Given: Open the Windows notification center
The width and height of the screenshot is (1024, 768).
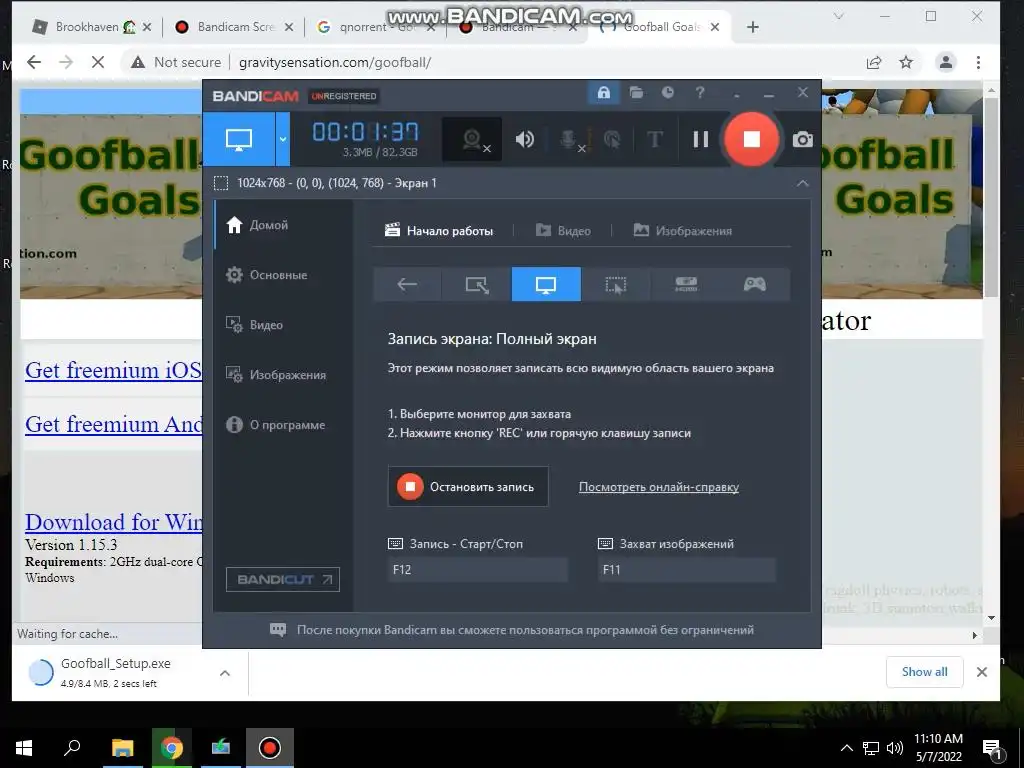Looking at the screenshot, I should pyautogui.click(x=993, y=750).
